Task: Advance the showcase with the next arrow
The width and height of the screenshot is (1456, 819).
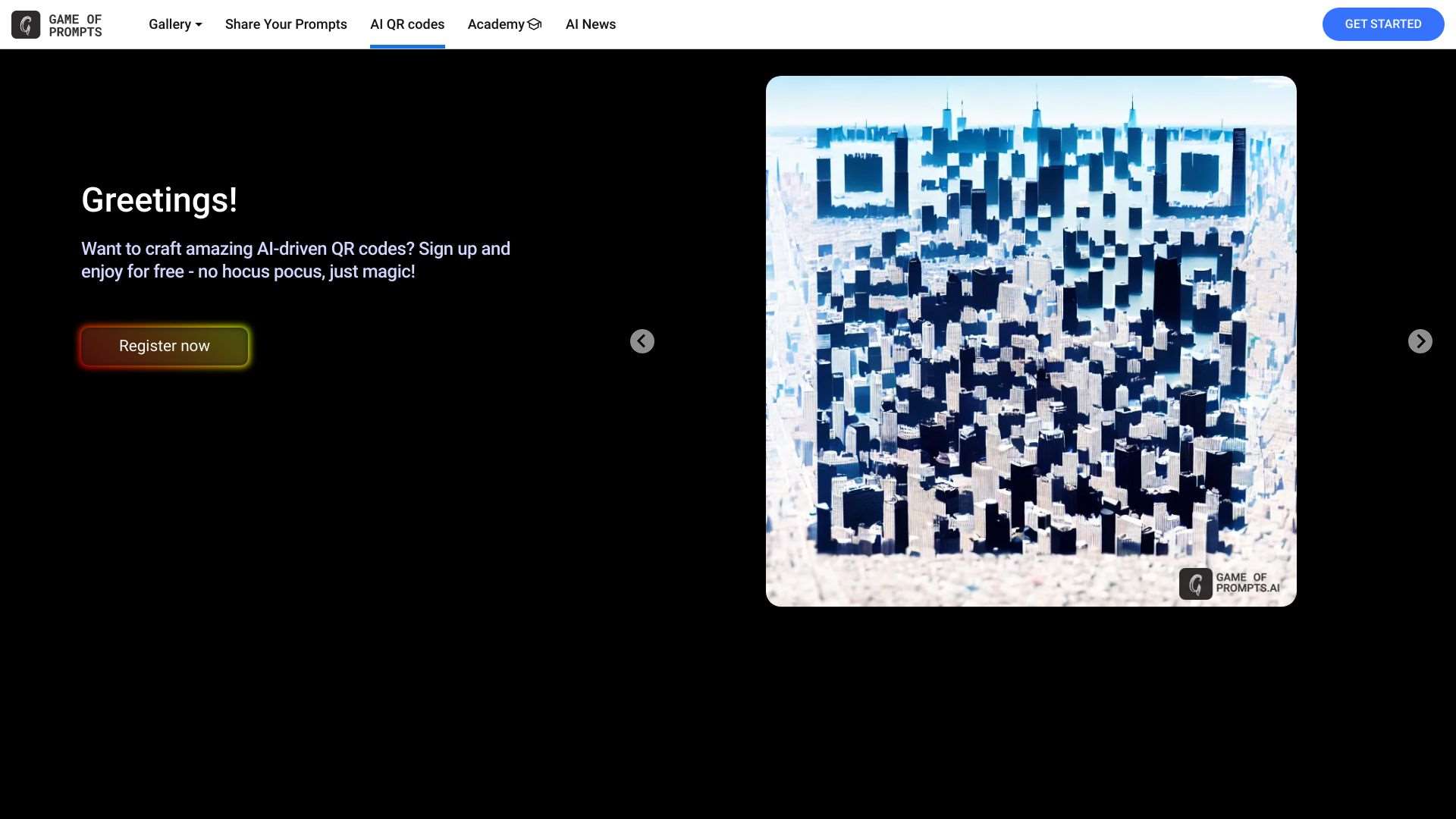Action: (x=1419, y=341)
